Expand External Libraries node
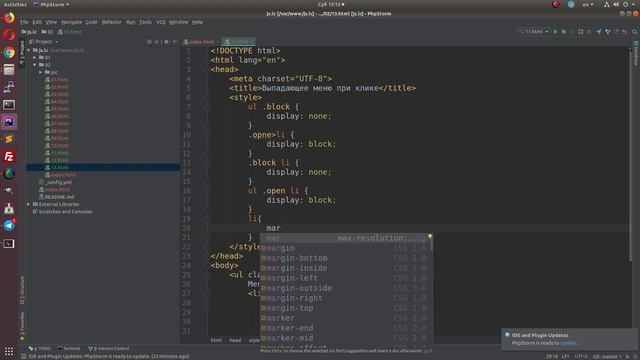The image size is (640, 360). click(x=29, y=204)
